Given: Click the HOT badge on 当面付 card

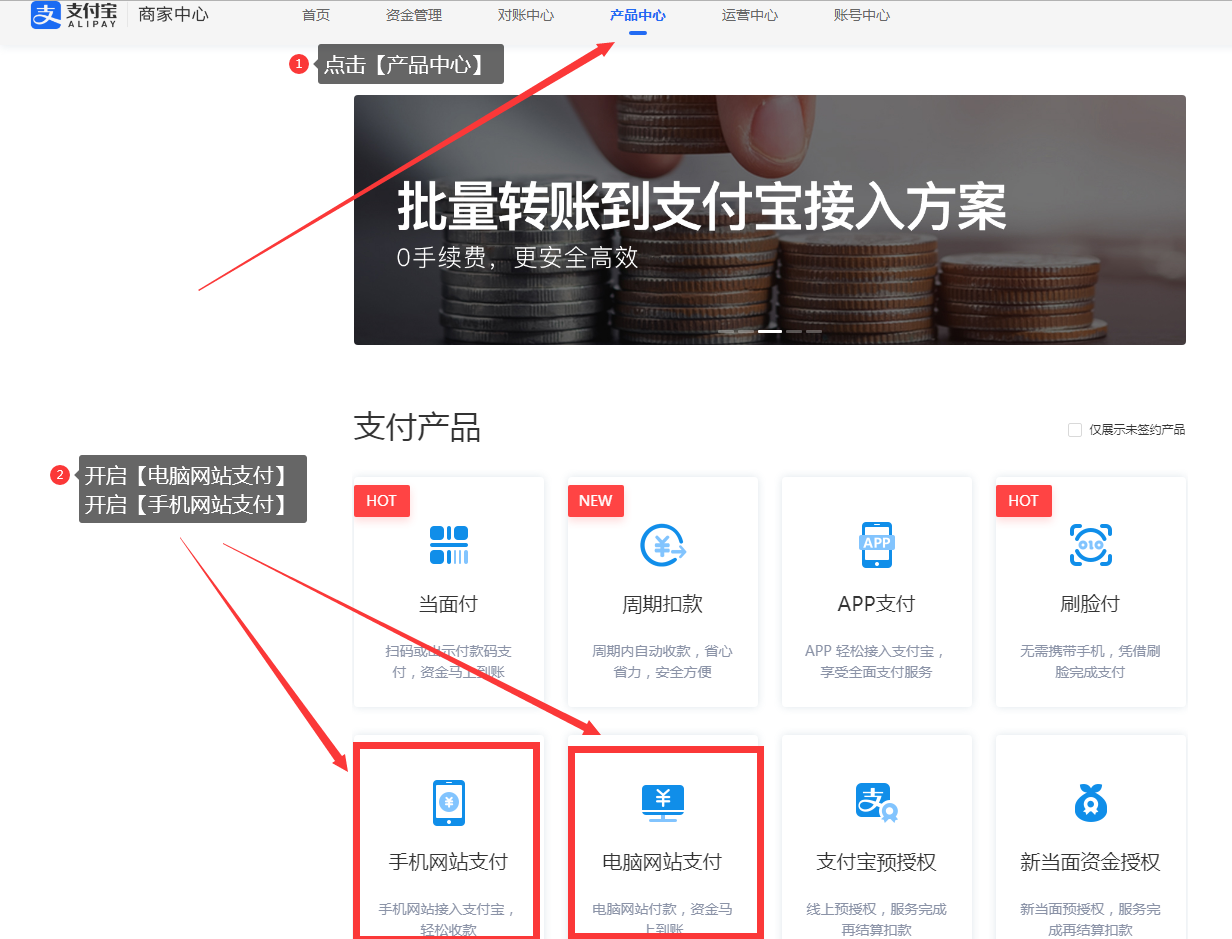Looking at the screenshot, I should coord(382,501).
